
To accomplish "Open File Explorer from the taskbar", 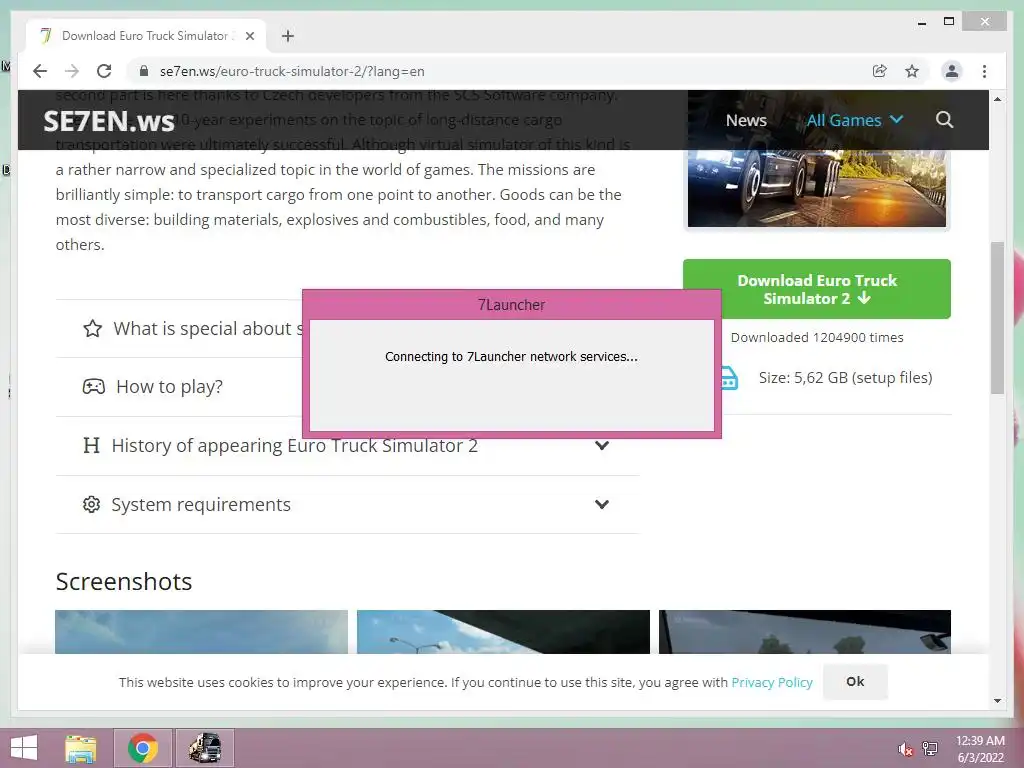I will (x=81, y=748).
